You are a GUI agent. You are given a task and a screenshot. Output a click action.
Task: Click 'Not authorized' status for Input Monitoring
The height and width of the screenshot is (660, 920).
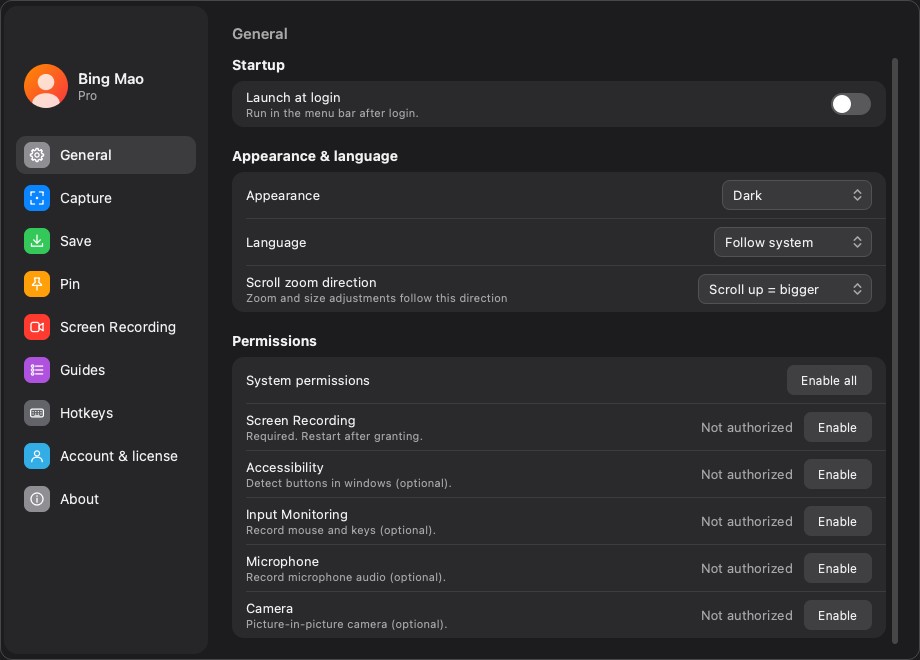click(x=746, y=522)
